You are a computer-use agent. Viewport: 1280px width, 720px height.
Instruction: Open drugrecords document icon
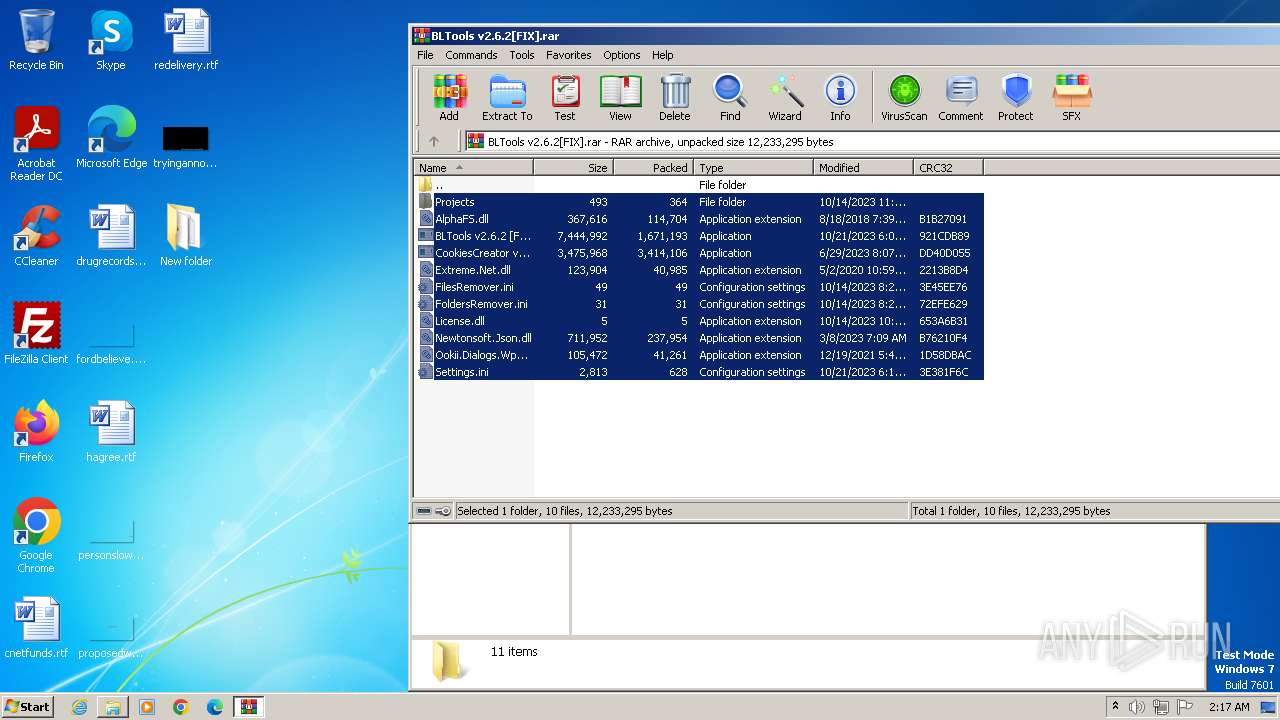(x=111, y=235)
